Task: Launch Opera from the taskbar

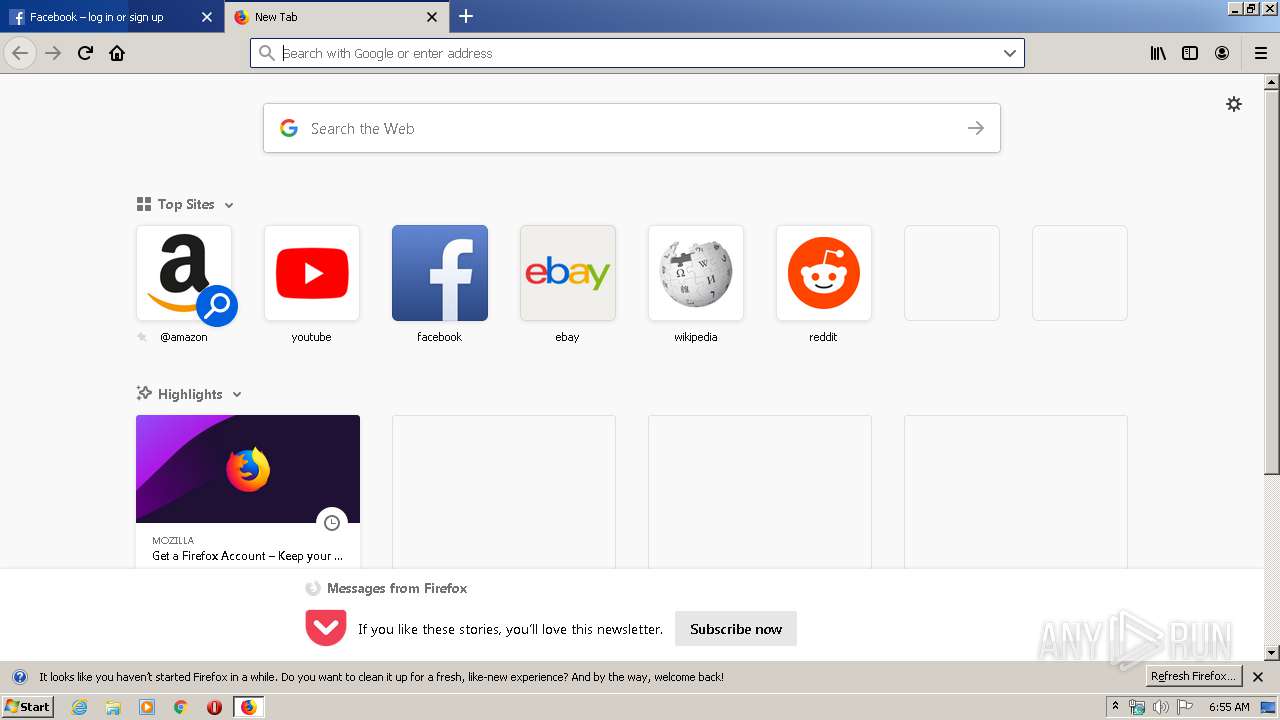Action: pos(214,707)
